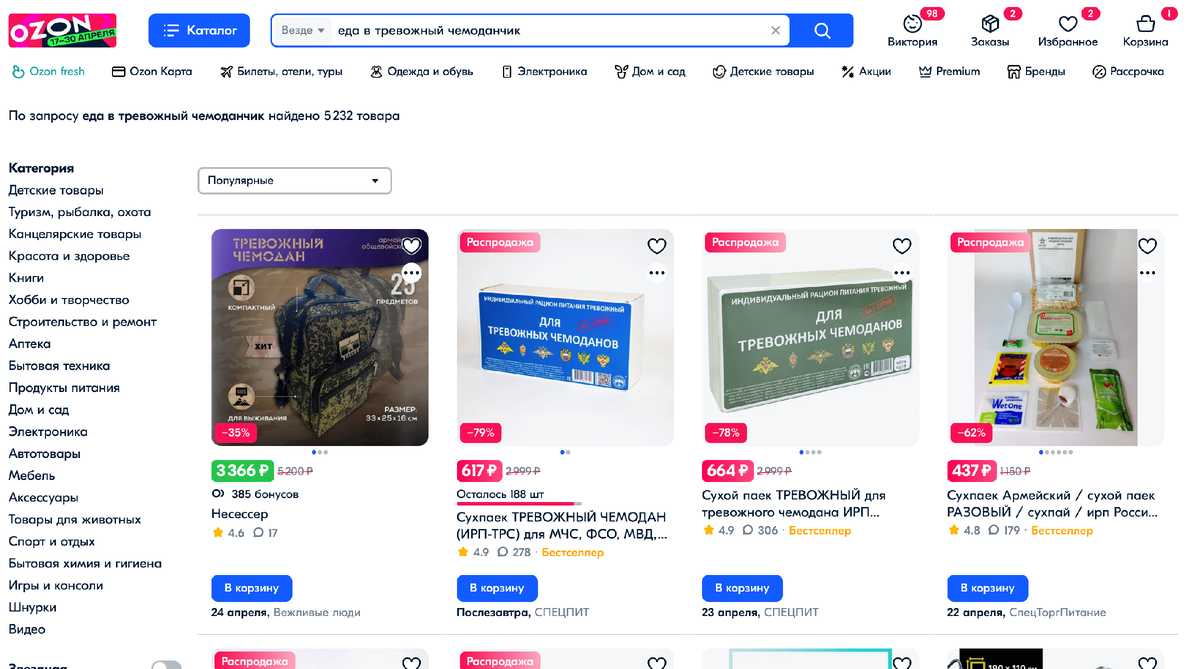Open Premium section
The width and height of the screenshot is (1200, 669).
click(x=949, y=71)
